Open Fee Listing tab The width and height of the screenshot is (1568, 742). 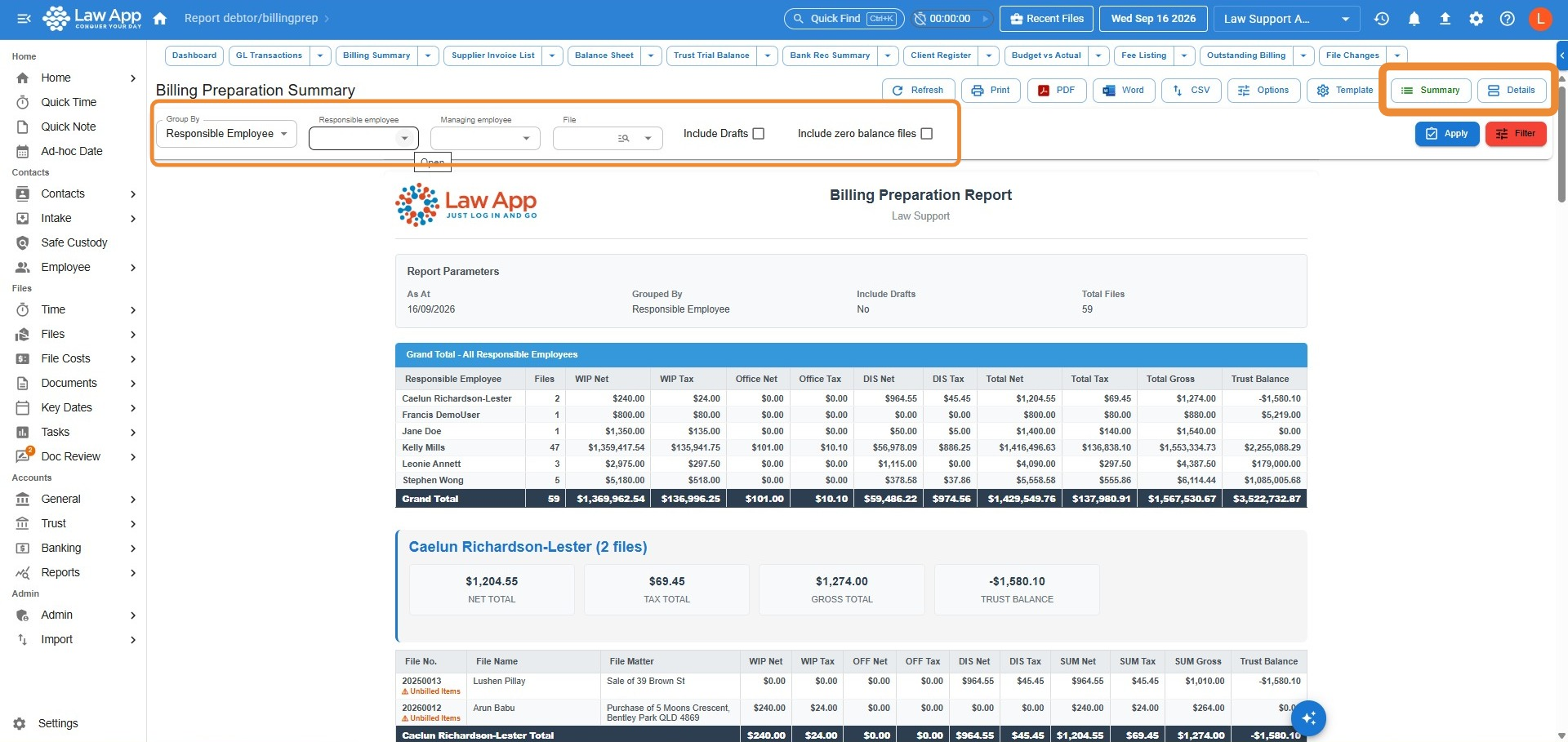coord(1143,56)
